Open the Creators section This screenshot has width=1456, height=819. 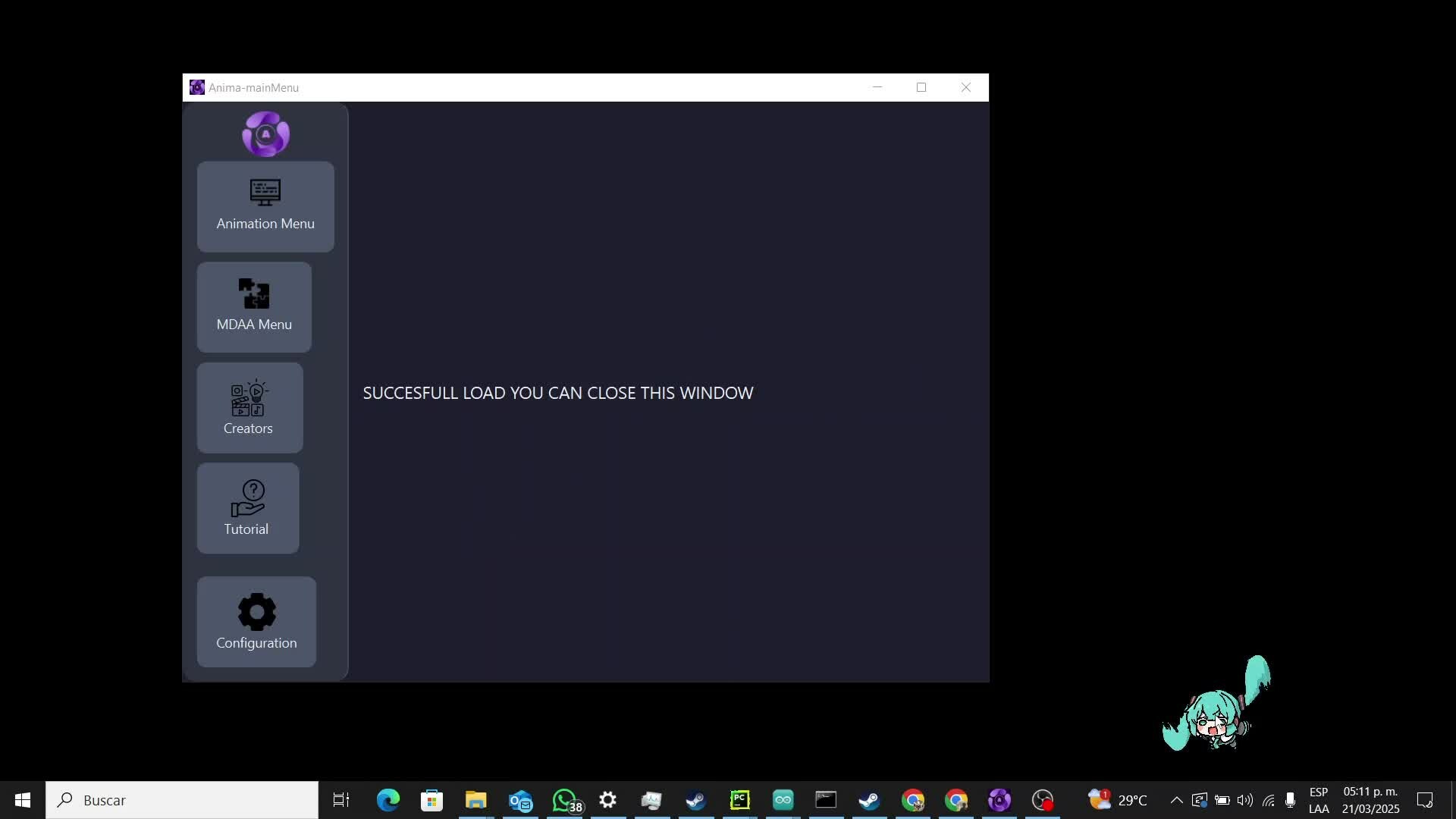[249, 408]
